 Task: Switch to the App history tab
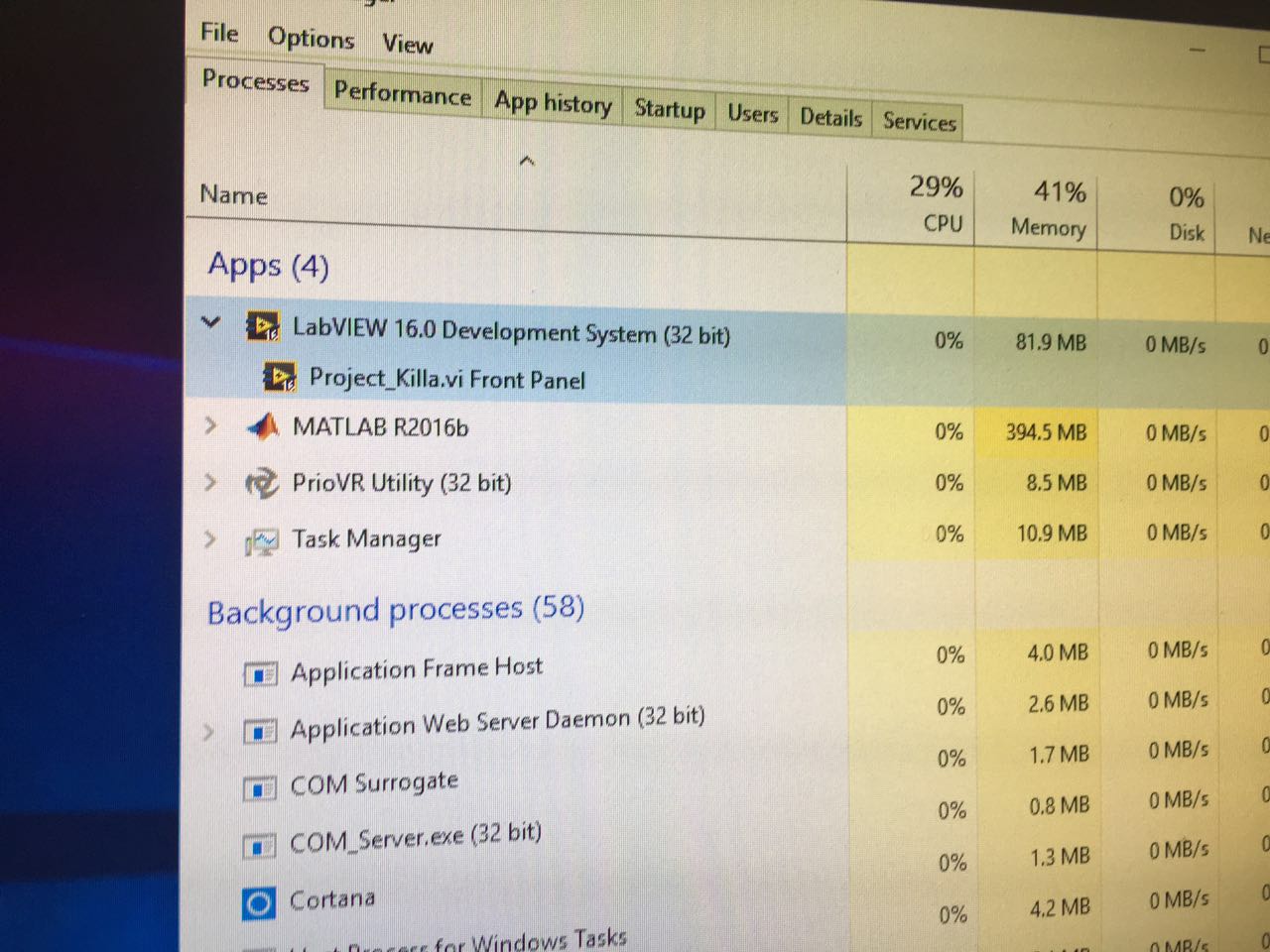tap(553, 103)
